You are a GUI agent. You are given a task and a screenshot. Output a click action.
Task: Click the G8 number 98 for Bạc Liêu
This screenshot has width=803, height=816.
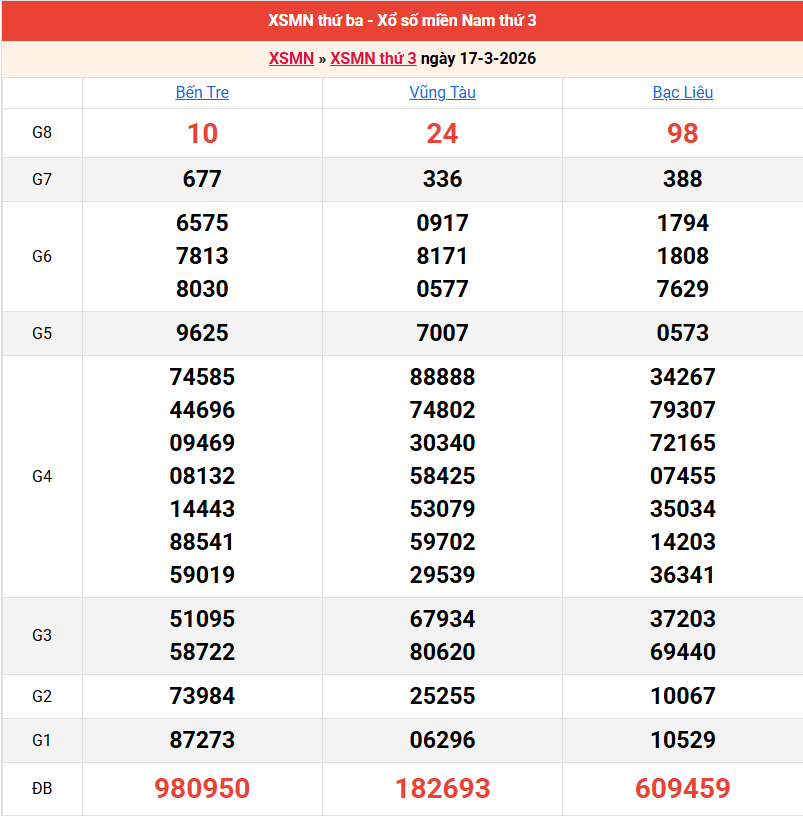coord(682,133)
